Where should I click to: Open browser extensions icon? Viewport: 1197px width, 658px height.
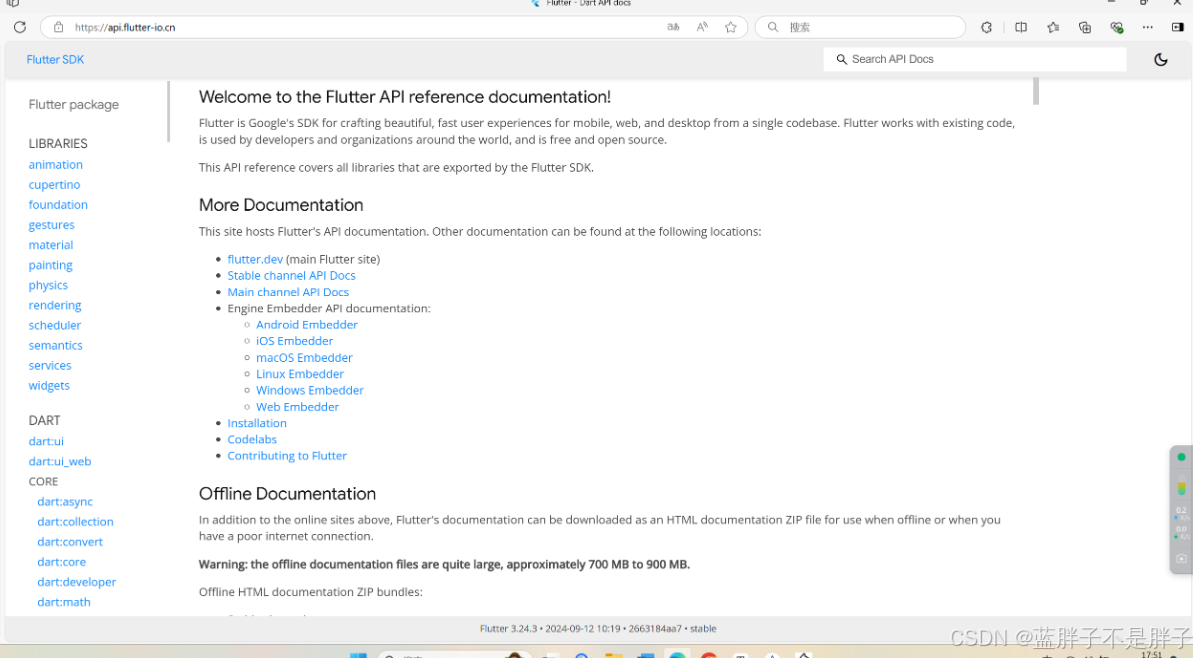pyautogui.click(x=987, y=27)
